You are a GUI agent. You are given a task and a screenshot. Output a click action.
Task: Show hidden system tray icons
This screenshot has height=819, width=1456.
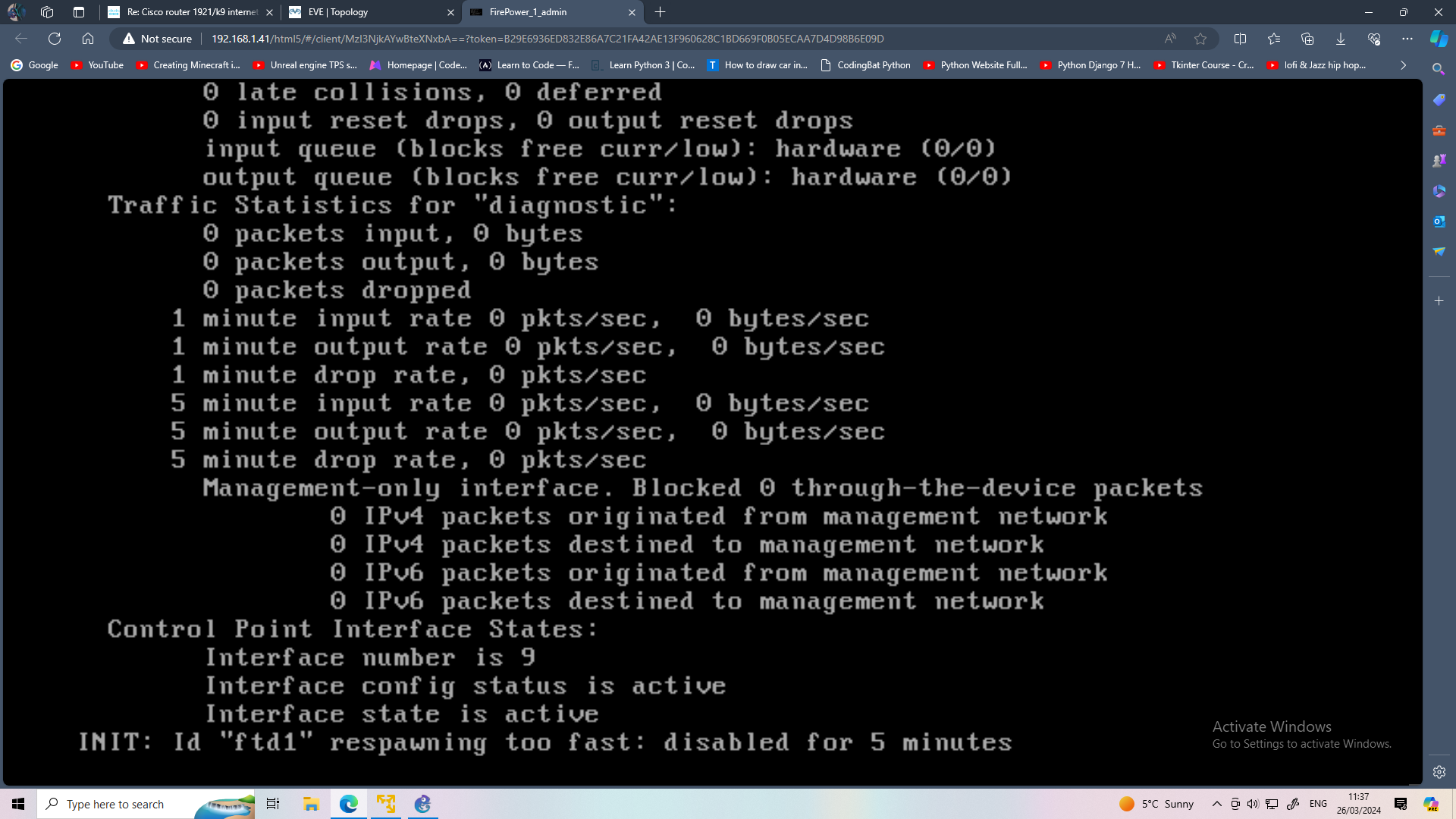coord(1216,804)
